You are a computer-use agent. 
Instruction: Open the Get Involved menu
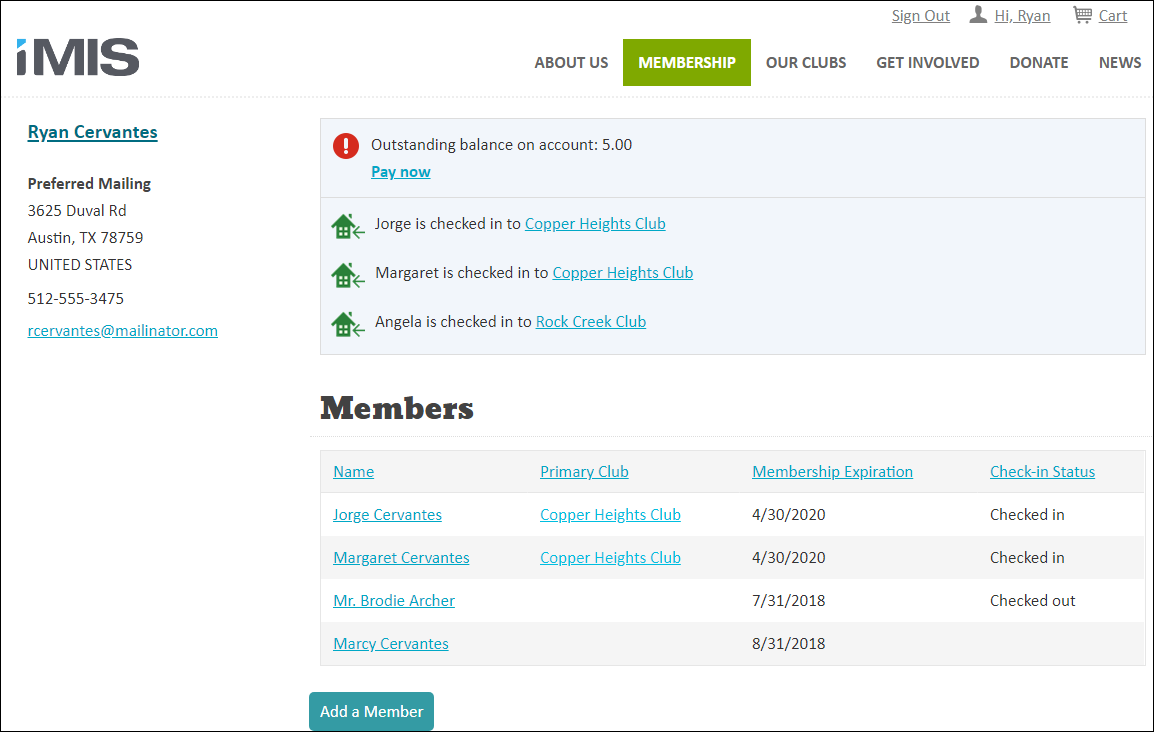pos(927,63)
